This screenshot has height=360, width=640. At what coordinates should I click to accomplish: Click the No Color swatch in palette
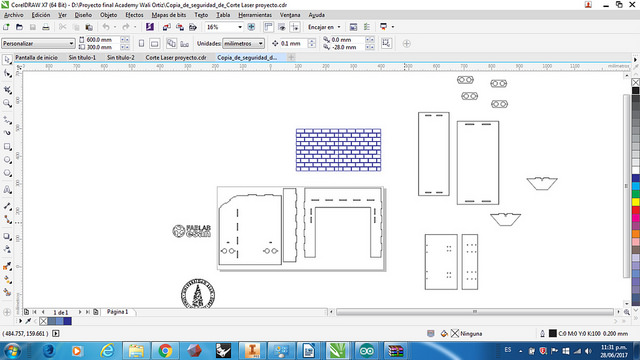coord(636,82)
